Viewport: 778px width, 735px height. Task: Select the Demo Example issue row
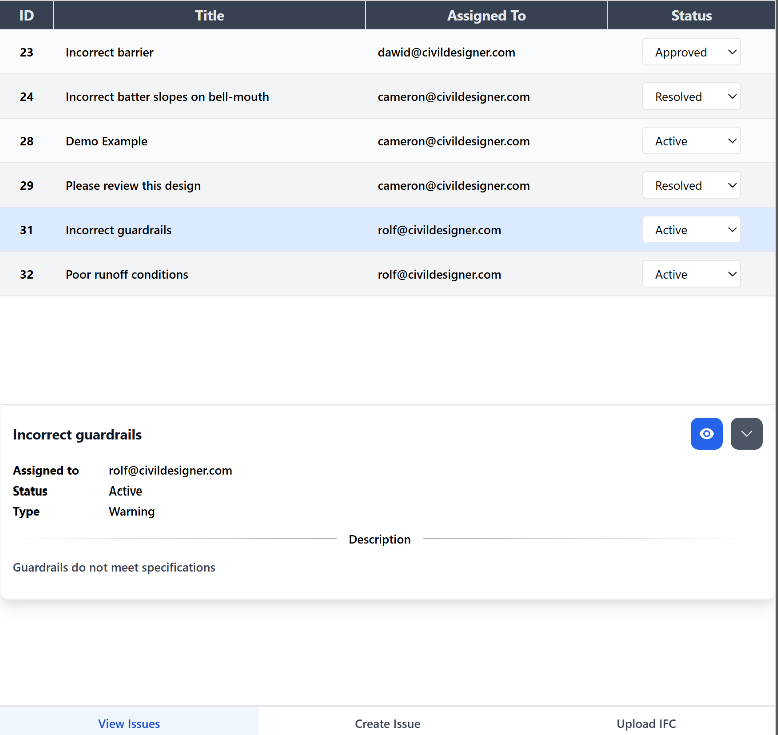pos(107,142)
